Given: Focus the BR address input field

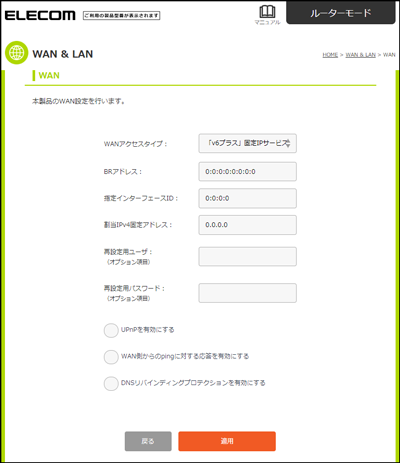Looking at the screenshot, I should pos(247,172).
